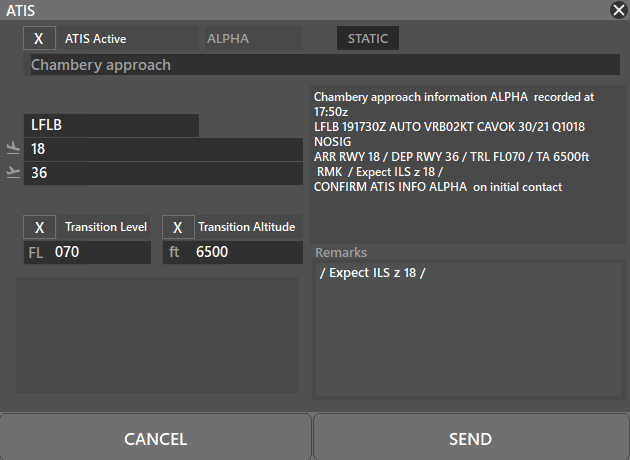Viewport: 630px width, 460px height.
Task: Click the SEND button
Action: pos(470,437)
